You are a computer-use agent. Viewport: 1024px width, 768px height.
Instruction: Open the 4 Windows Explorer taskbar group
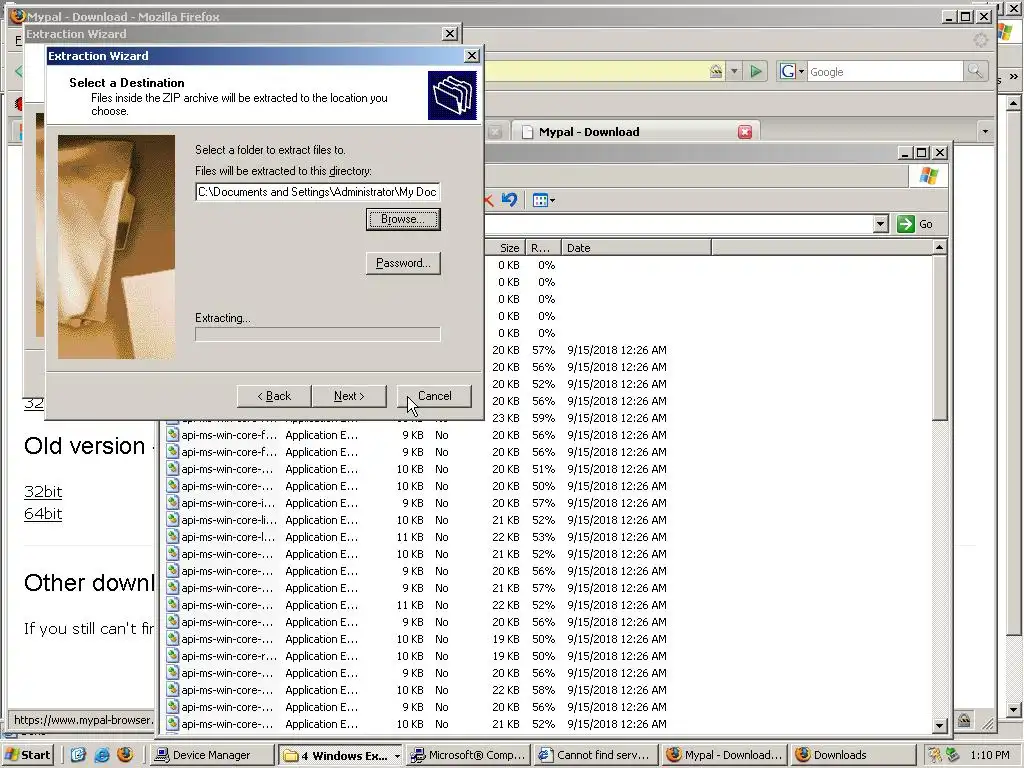click(340, 755)
